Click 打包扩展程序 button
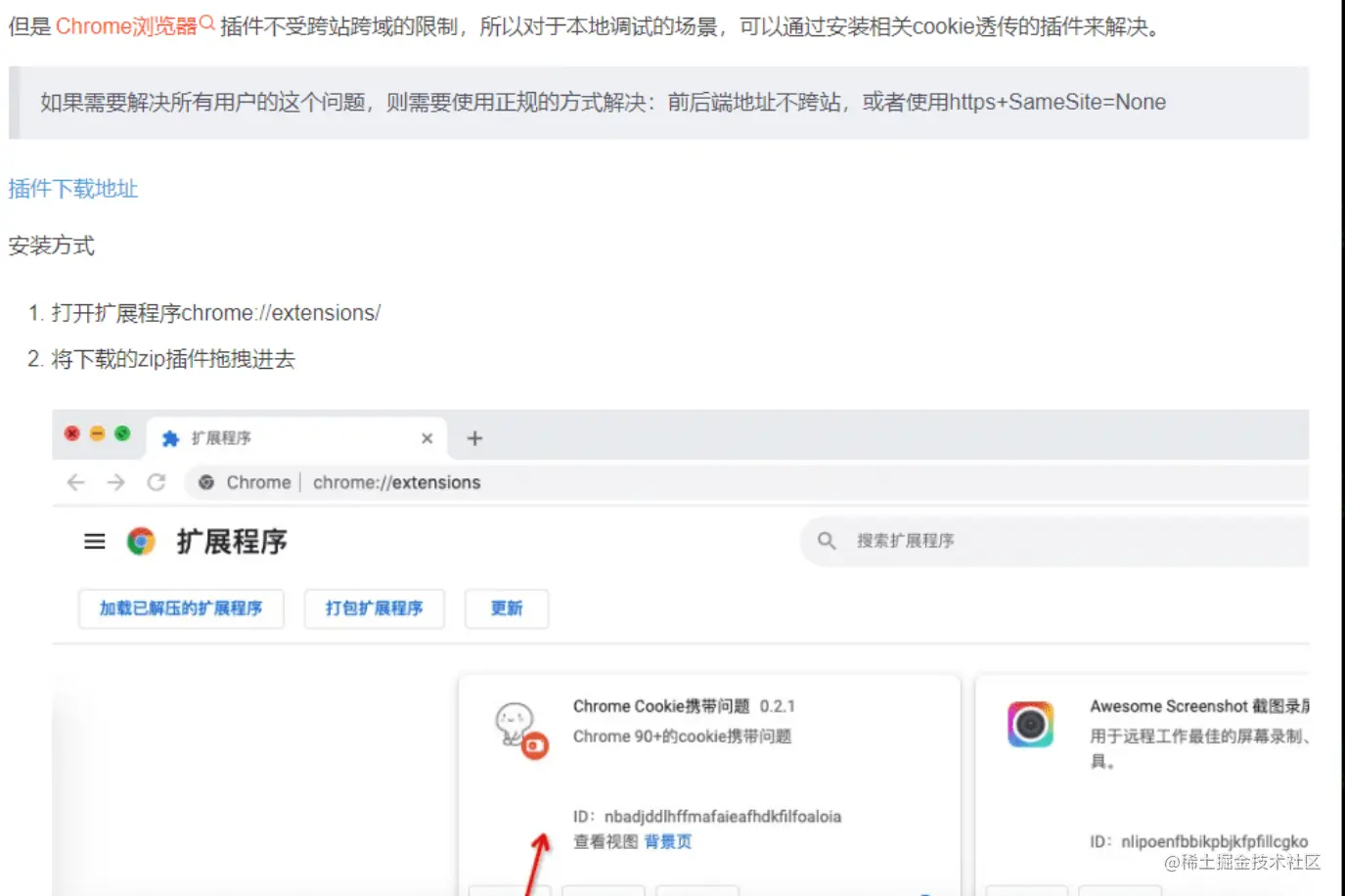The image size is (1345, 896). (x=375, y=608)
